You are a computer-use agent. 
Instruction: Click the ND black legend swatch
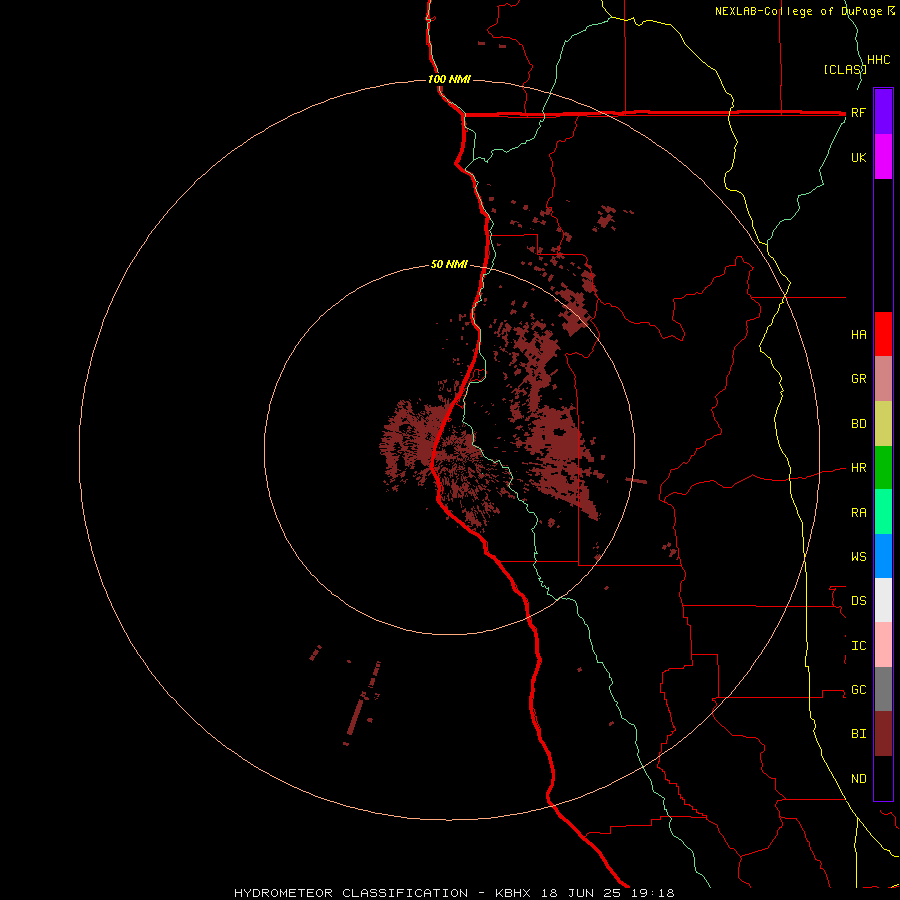pos(883,778)
